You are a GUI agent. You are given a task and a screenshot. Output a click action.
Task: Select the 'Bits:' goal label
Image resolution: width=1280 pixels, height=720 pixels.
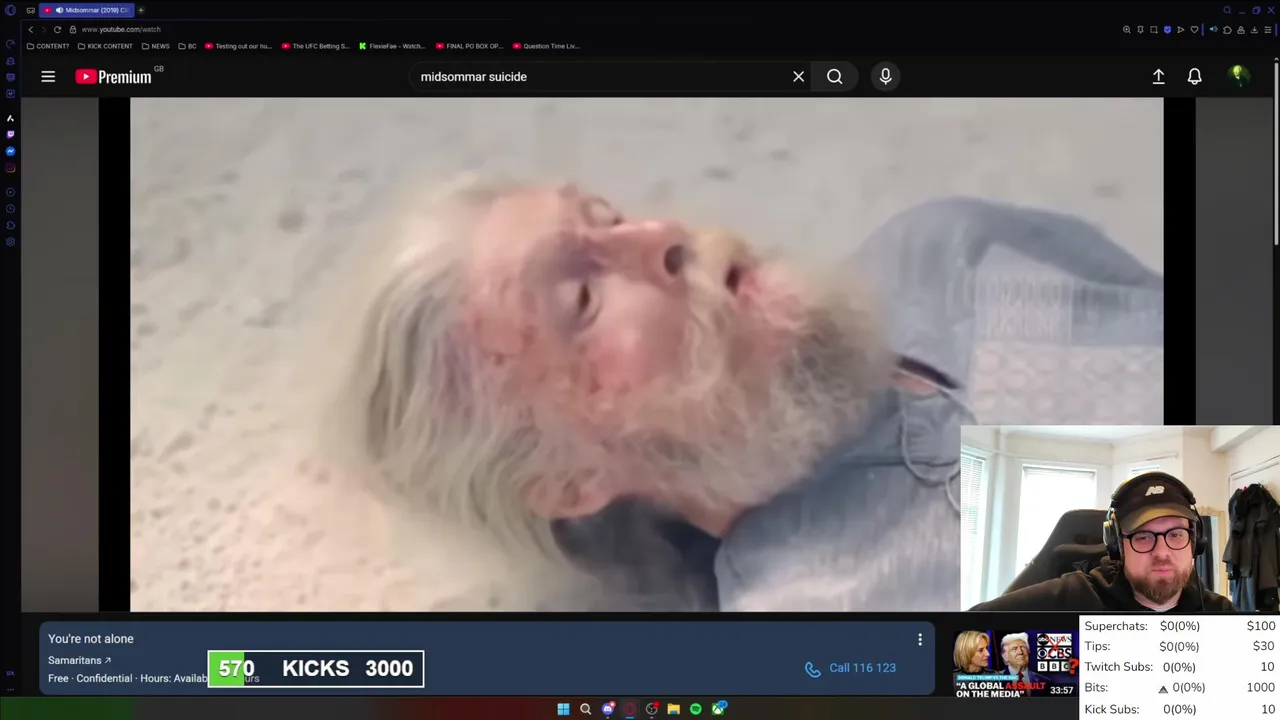1095,688
